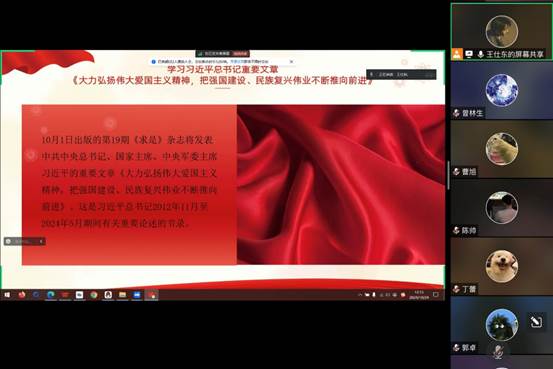Click the taskbar clock and date

[x=419, y=295]
